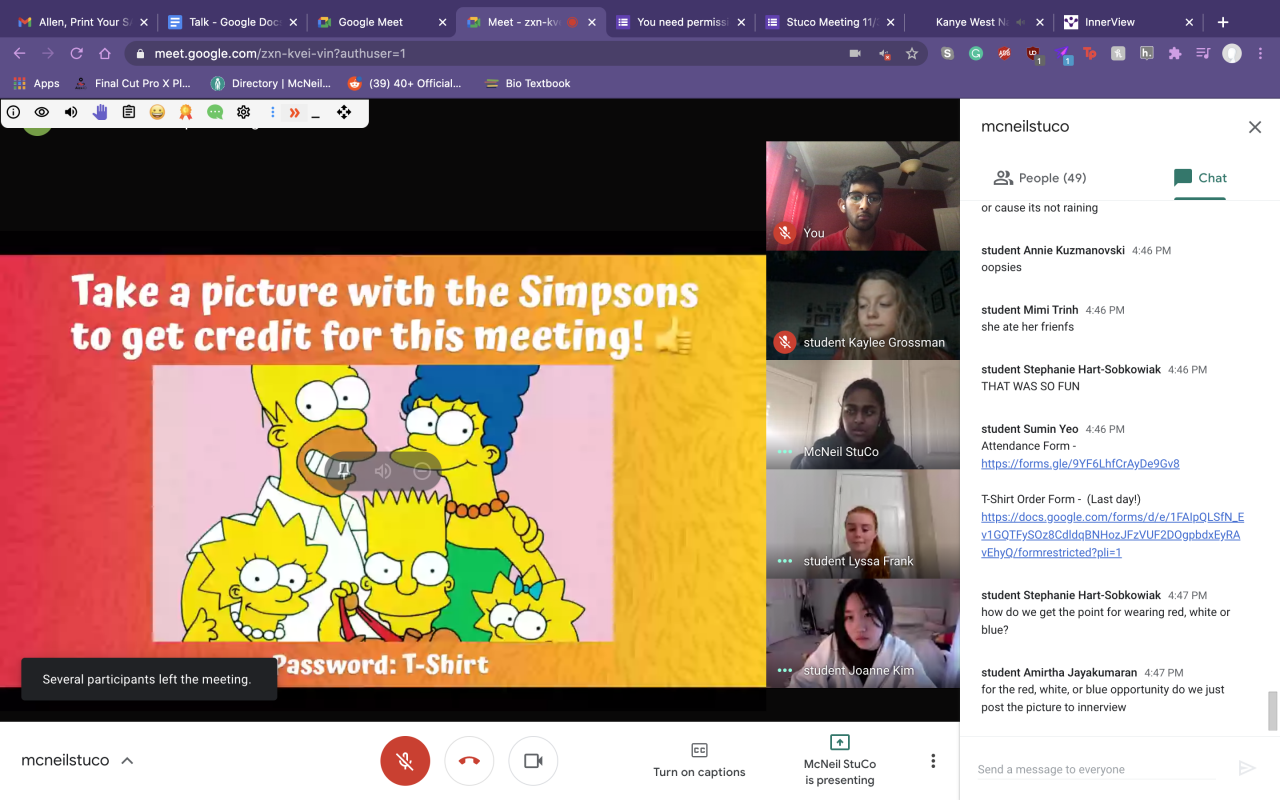The image size is (1280, 800).
Task: Switch to the Kanye West browser tab
Action: coord(979,22)
